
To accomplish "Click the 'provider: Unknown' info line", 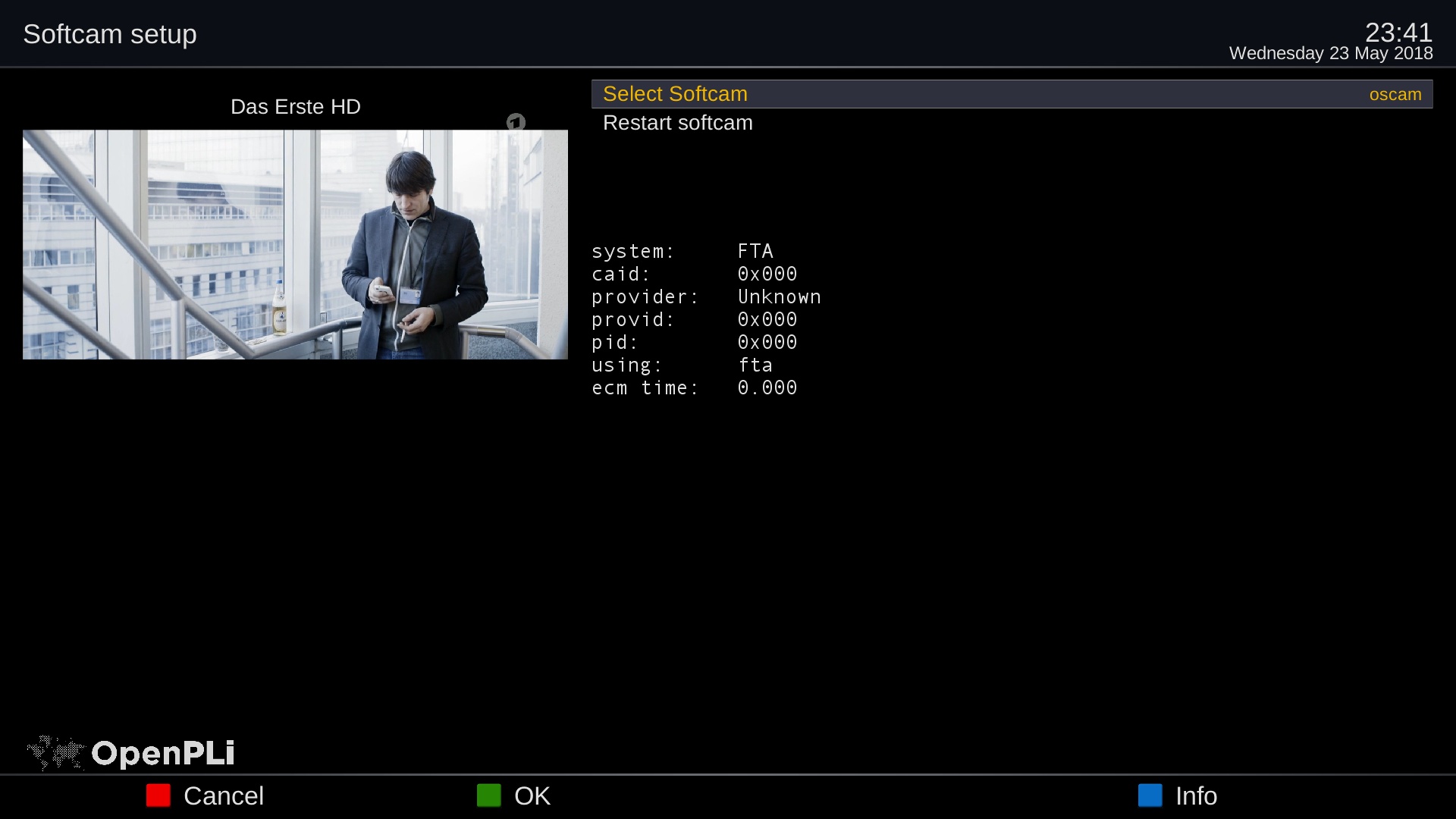I will click(707, 297).
